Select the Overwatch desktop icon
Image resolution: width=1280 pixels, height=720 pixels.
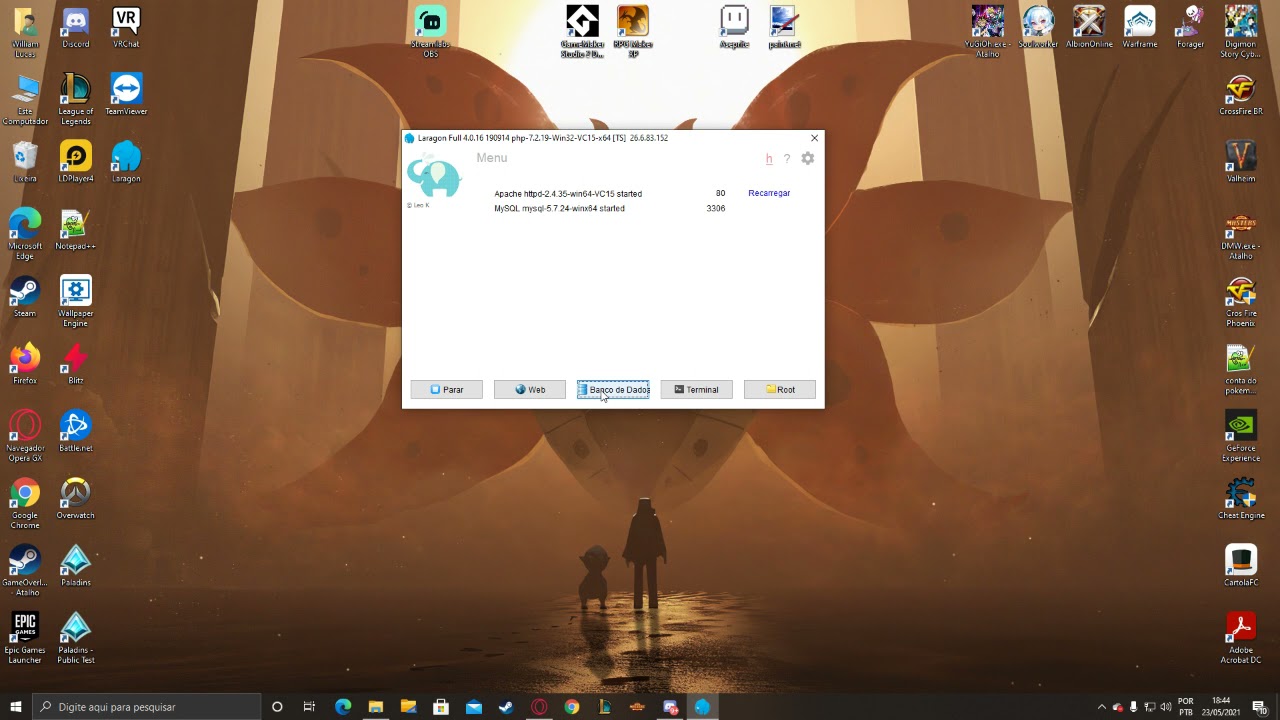click(x=76, y=499)
